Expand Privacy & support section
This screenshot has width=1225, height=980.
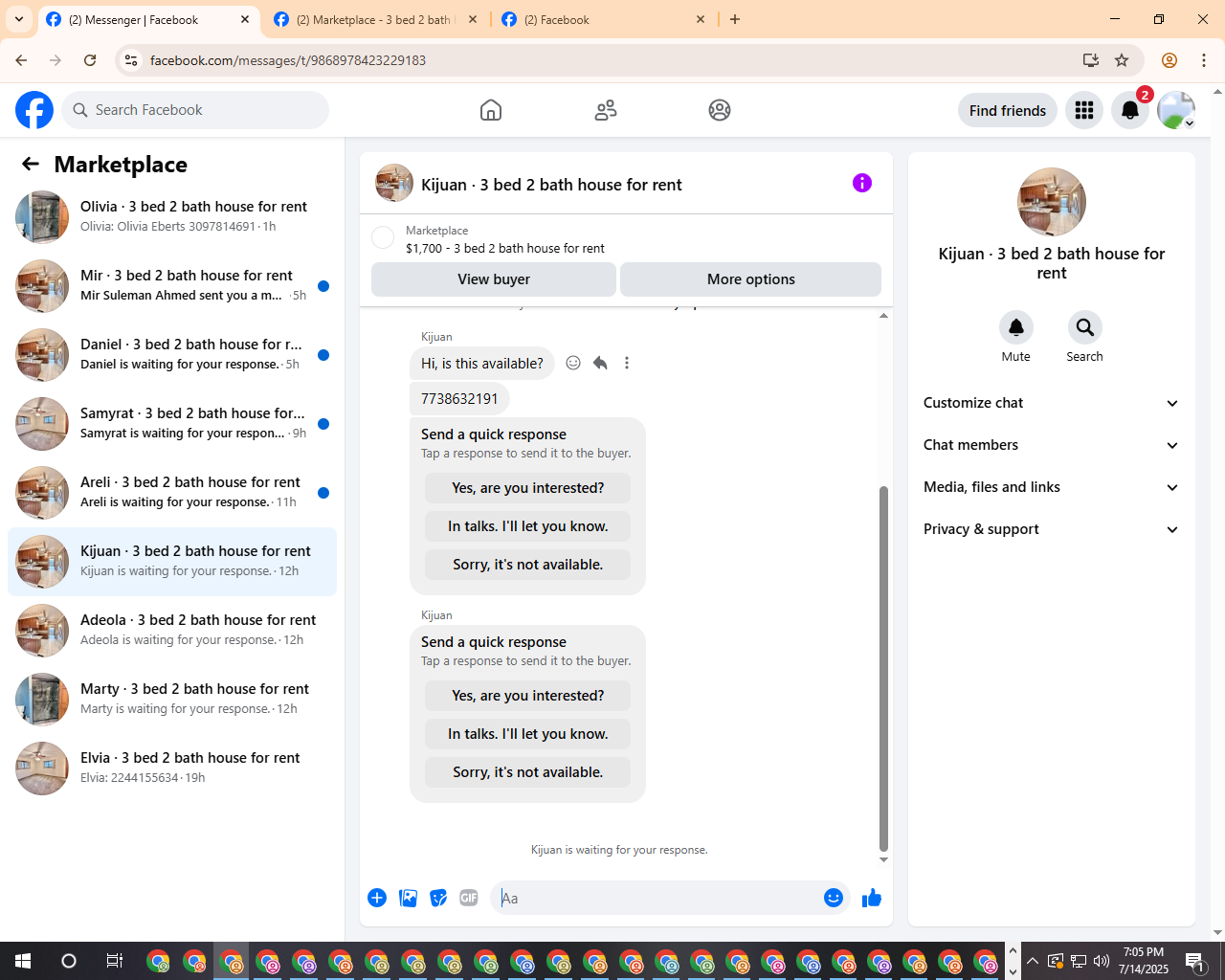(x=1052, y=529)
